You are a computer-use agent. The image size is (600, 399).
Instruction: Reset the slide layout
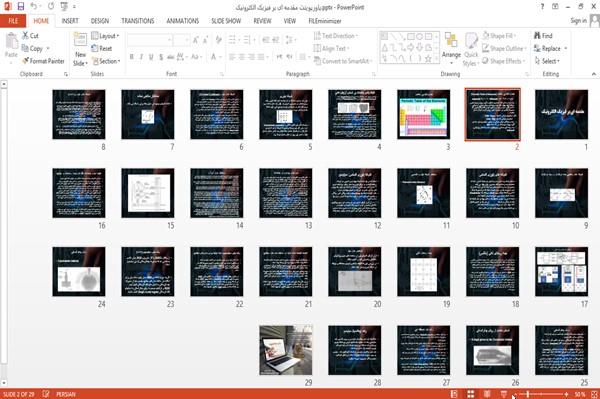[102, 49]
